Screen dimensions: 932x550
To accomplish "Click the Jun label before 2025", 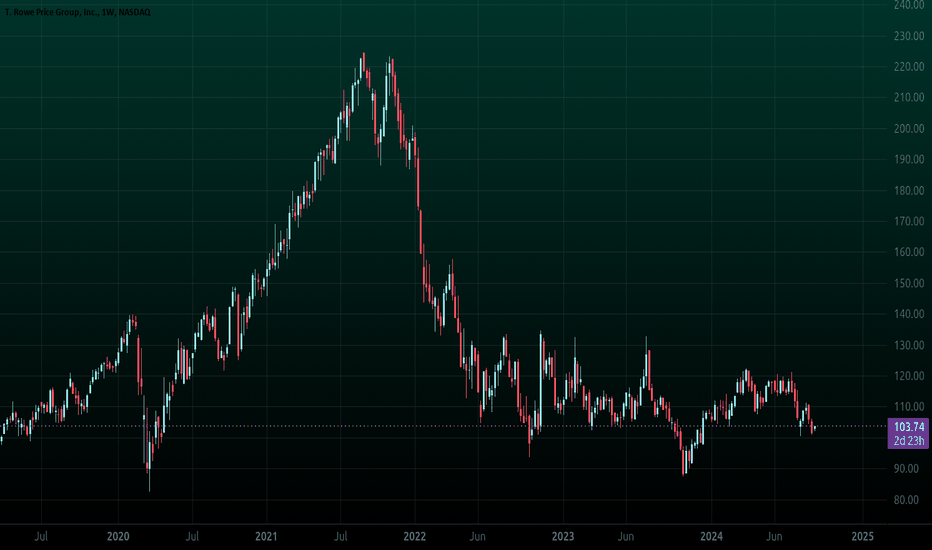I will click(774, 536).
